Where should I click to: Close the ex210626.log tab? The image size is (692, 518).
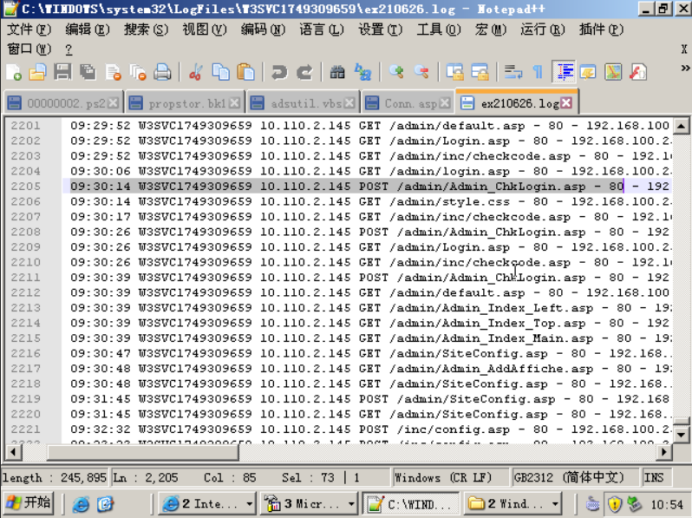pos(567,103)
